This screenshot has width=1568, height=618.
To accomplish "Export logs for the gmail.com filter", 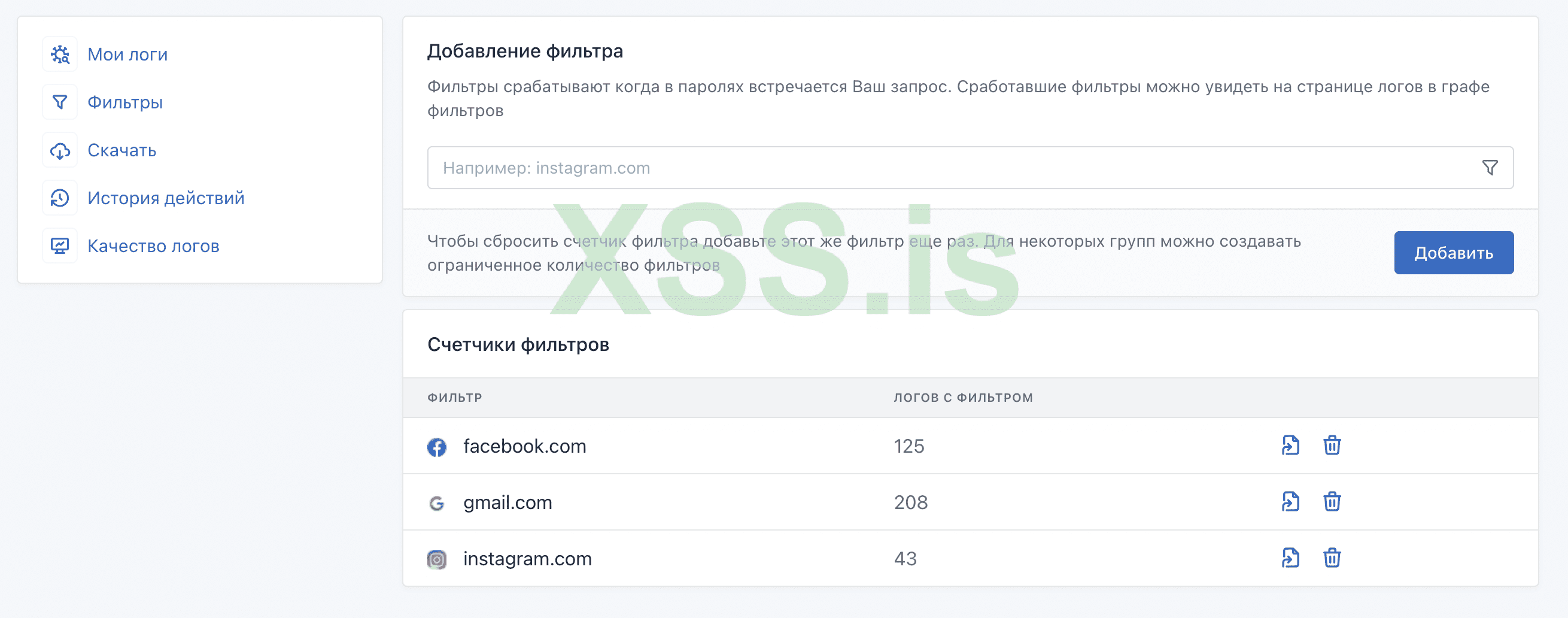I will click(x=1290, y=502).
